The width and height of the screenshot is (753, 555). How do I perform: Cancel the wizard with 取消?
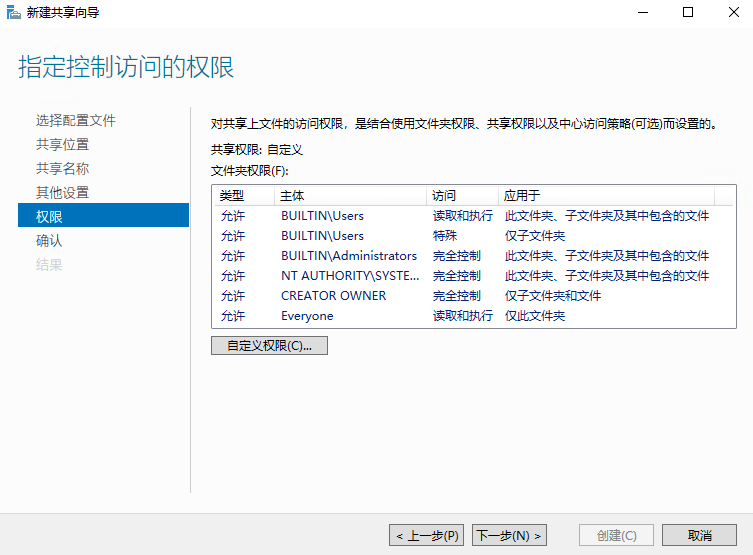point(700,535)
